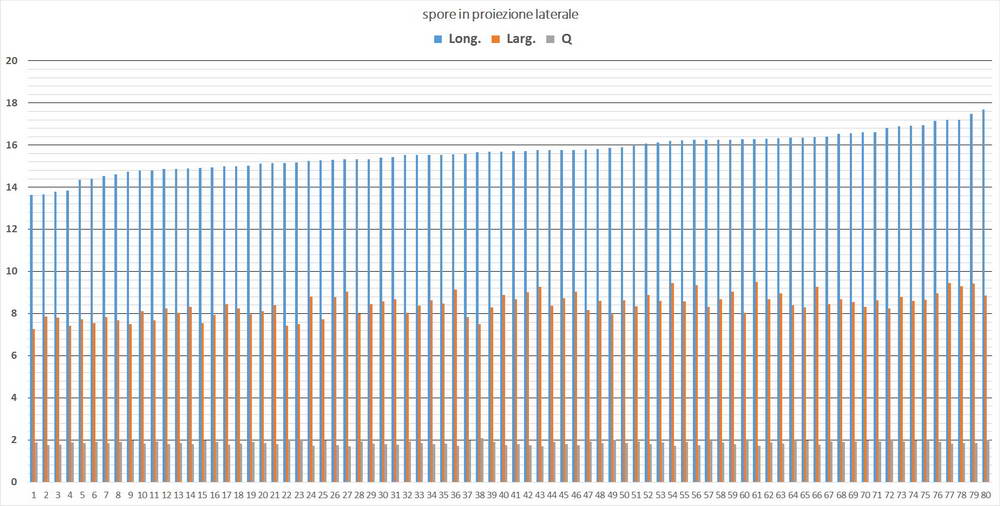Click the y-axis label 4
Viewport: 1000px width, 506px height.
13,398
